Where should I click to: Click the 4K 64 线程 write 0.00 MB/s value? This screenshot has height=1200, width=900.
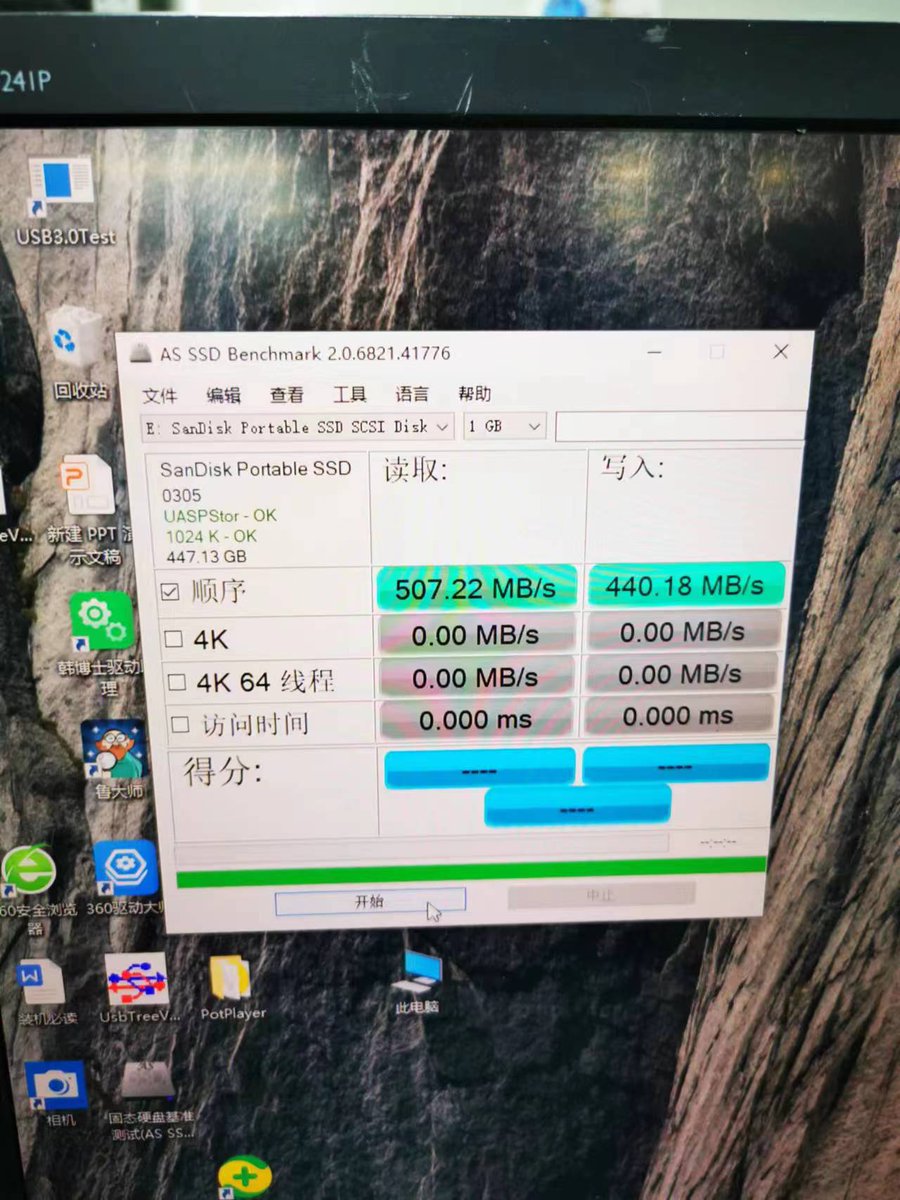tap(681, 675)
